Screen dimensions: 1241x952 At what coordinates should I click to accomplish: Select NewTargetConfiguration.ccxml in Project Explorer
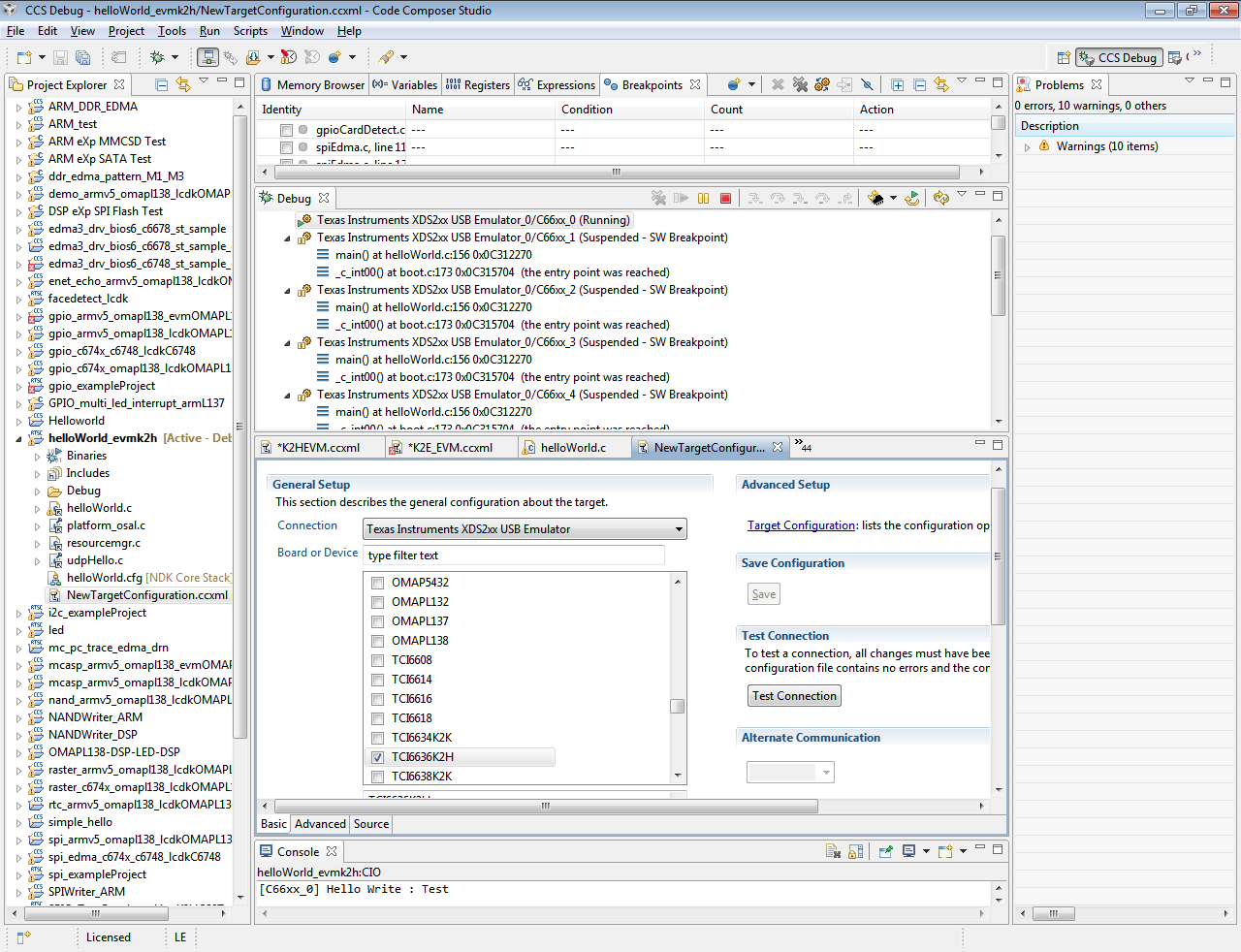tap(147, 595)
